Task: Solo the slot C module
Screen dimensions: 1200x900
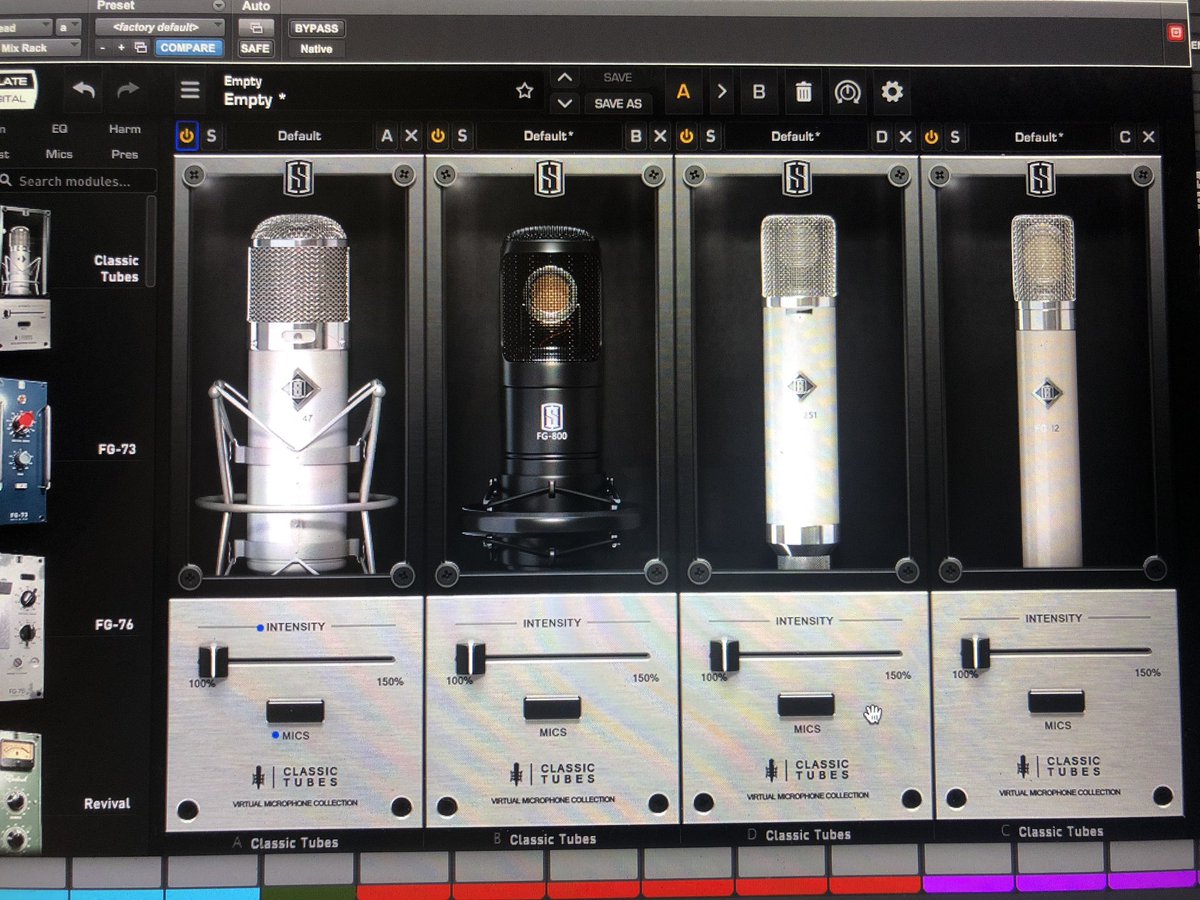Action: [955, 136]
